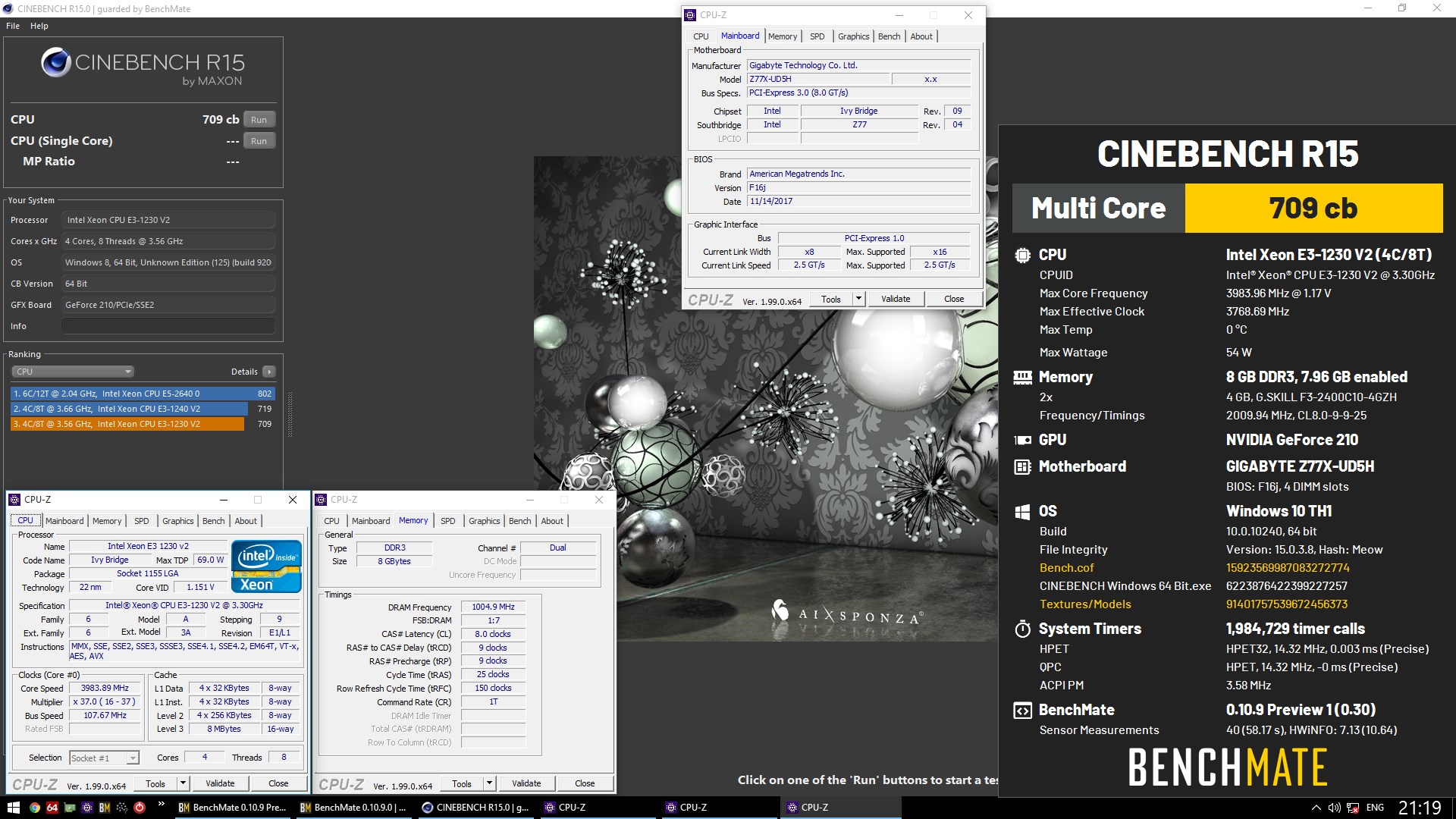Click Tools button in Mainboard CPU-Z window
The width and height of the screenshot is (1456, 819).
[831, 300]
